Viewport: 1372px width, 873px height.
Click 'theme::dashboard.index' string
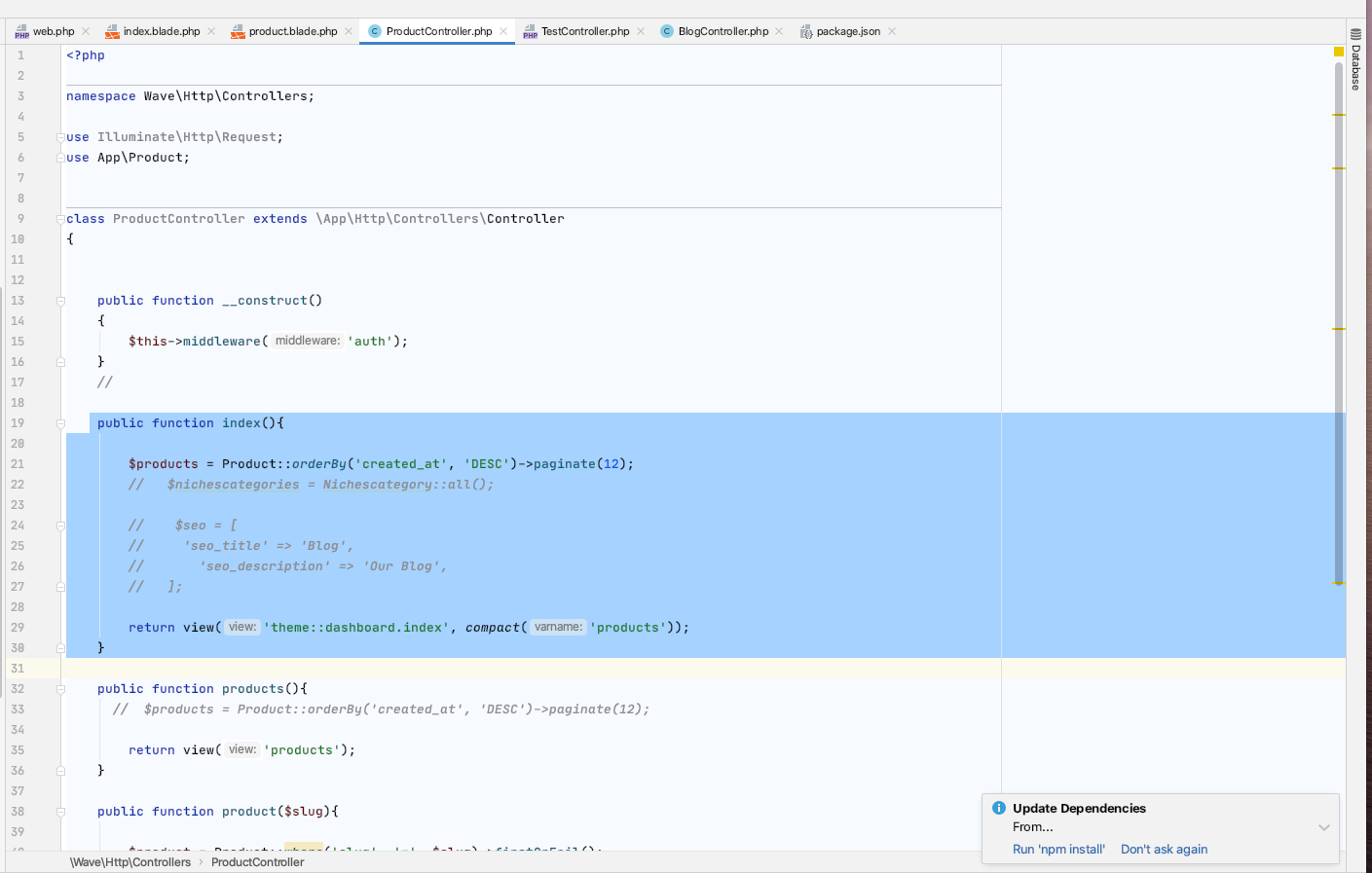pyautogui.click(x=356, y=628)
